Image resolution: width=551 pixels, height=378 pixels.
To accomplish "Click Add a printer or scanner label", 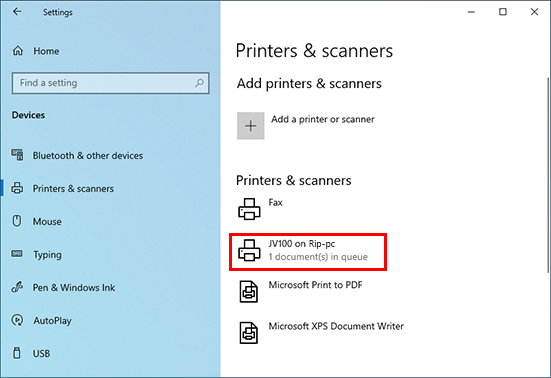I will [x=323, y=119].
